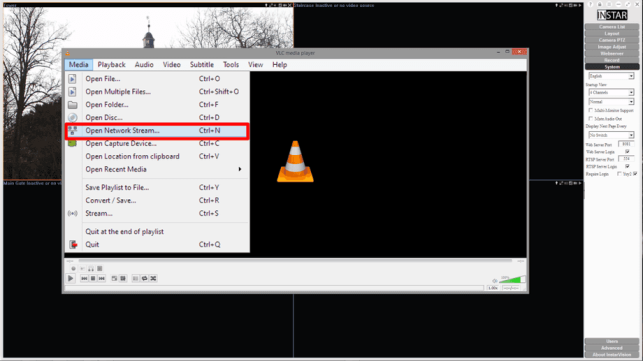
Task: Open the Video menu
Action: pos(171,64)
